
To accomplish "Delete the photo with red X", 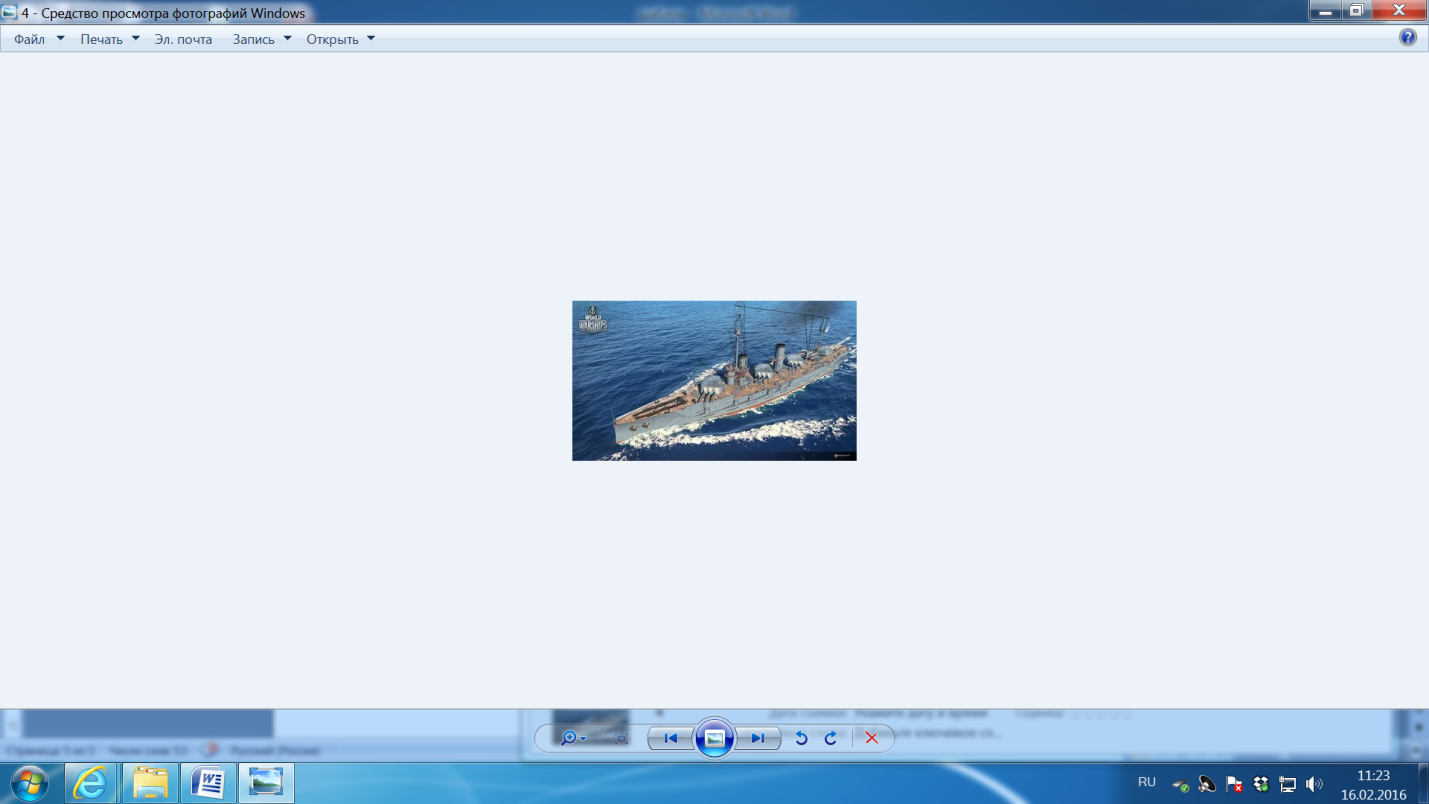I will click(x=871, y=738).
